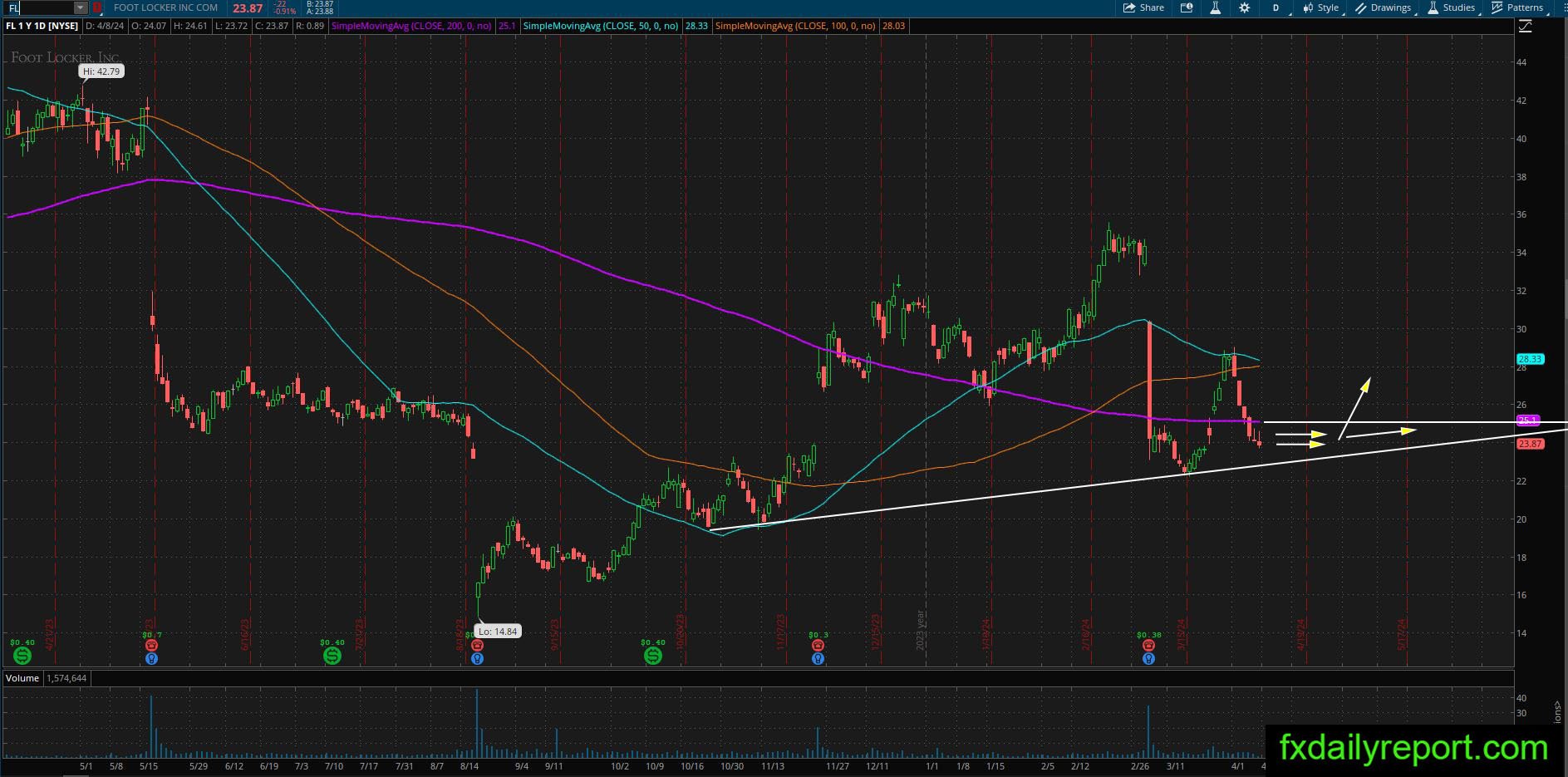
Task: Select the SimpleMovingAvg 200 study label
Action: point(411,26)
